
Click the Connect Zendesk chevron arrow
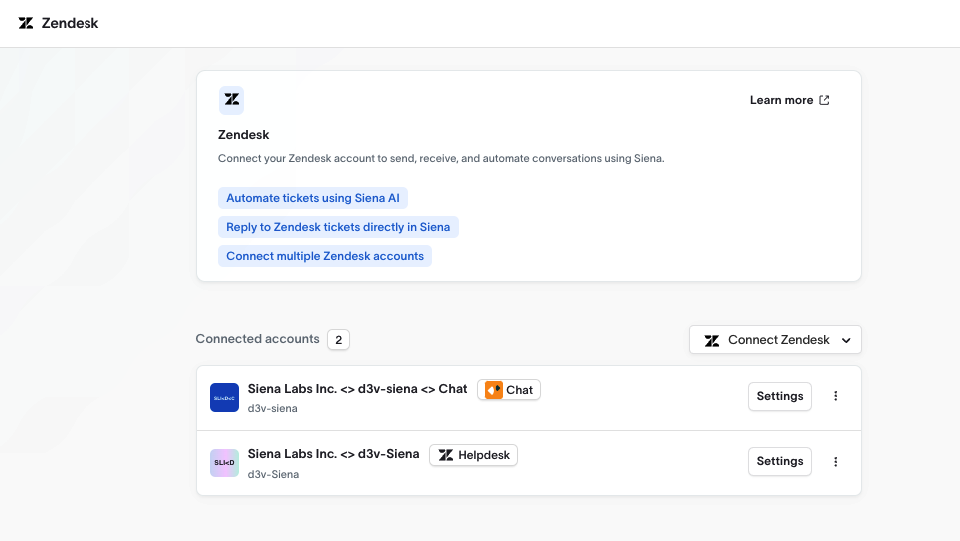click(846, 340)
